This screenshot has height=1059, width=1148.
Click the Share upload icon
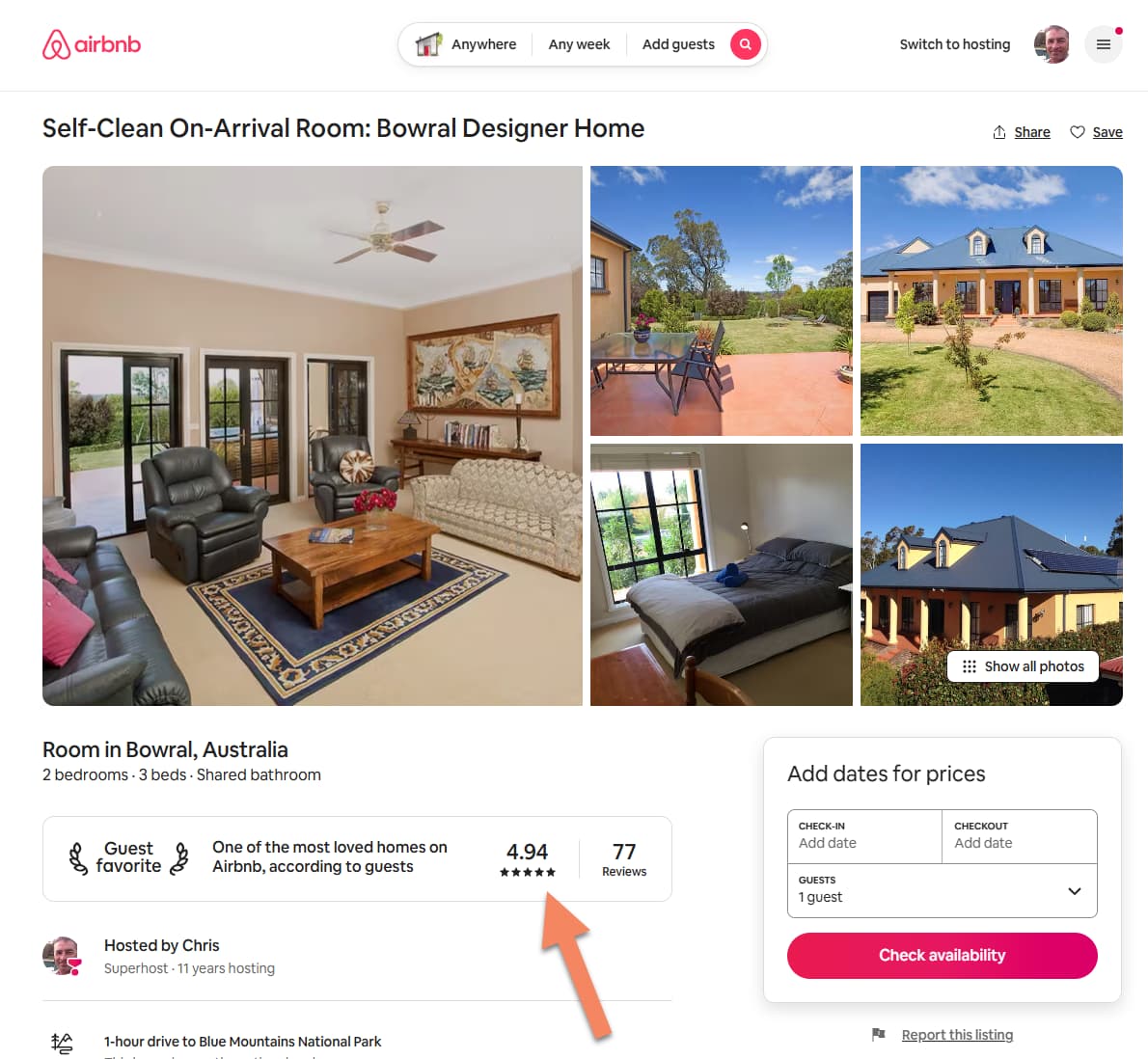tap(999, 132)
